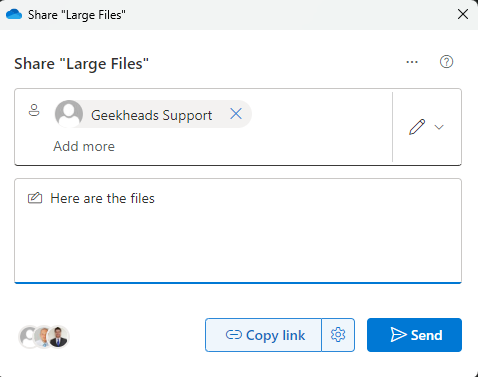Click the Geekheads Support avatar picture

[69, 114]
